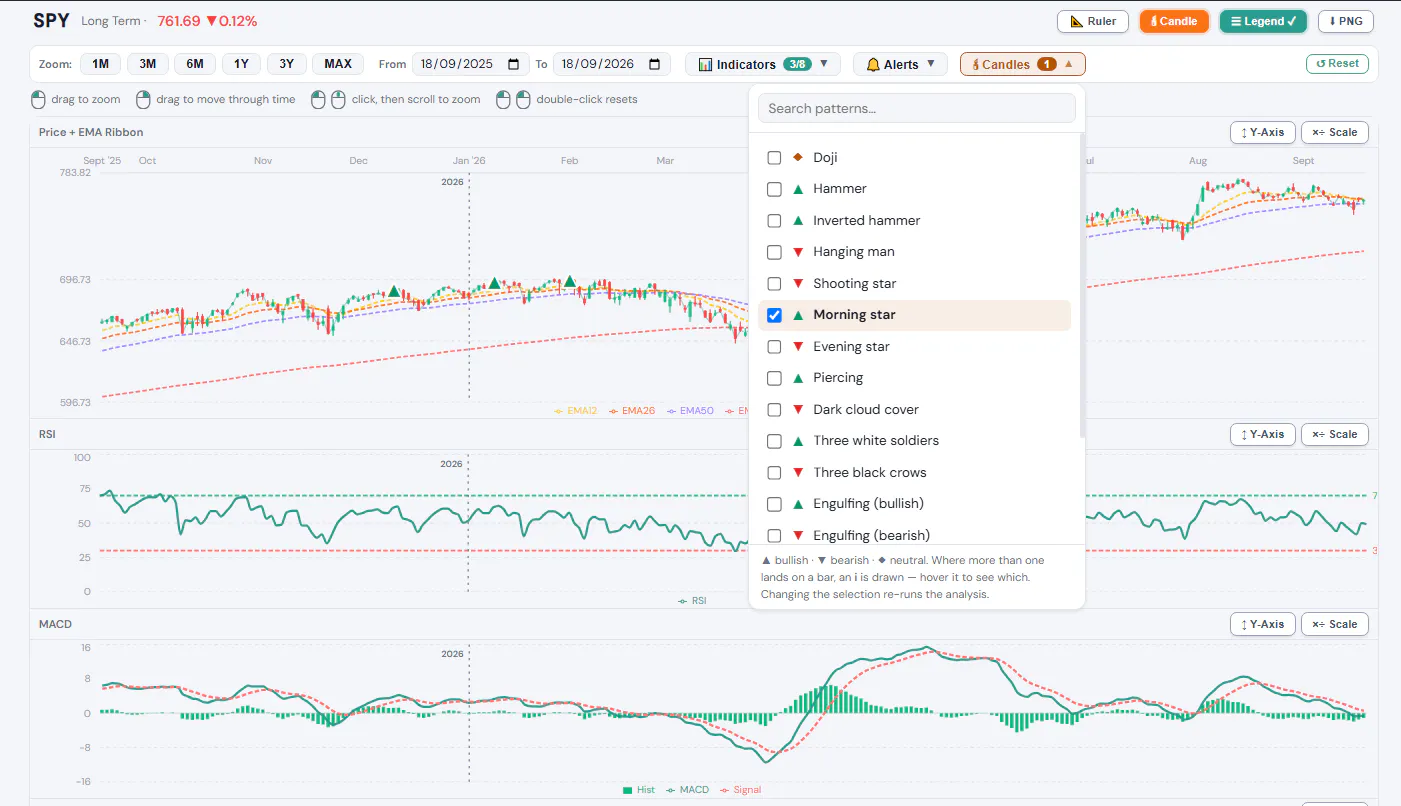Set zoom range to 6M
The width and height of the screenshot is (1401, 806).
[195, 64]
